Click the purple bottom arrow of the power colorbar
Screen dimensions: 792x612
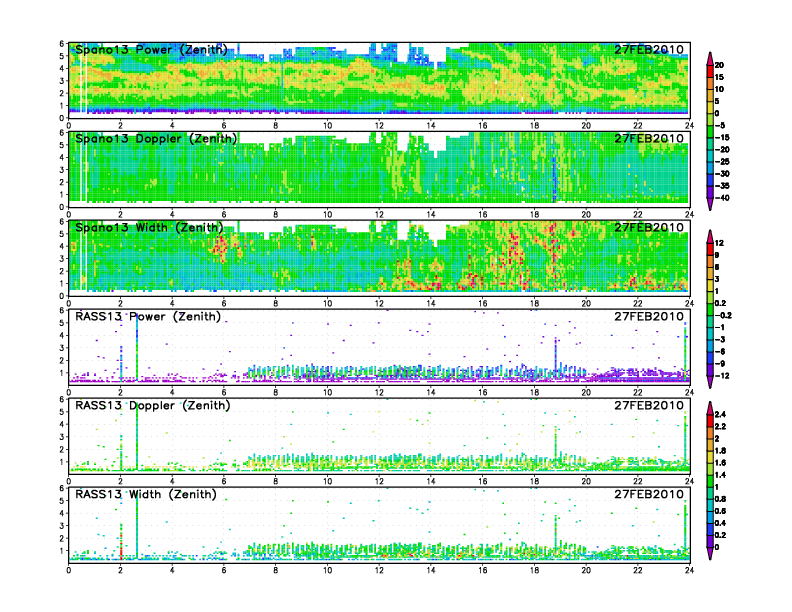tap(709, 204)
